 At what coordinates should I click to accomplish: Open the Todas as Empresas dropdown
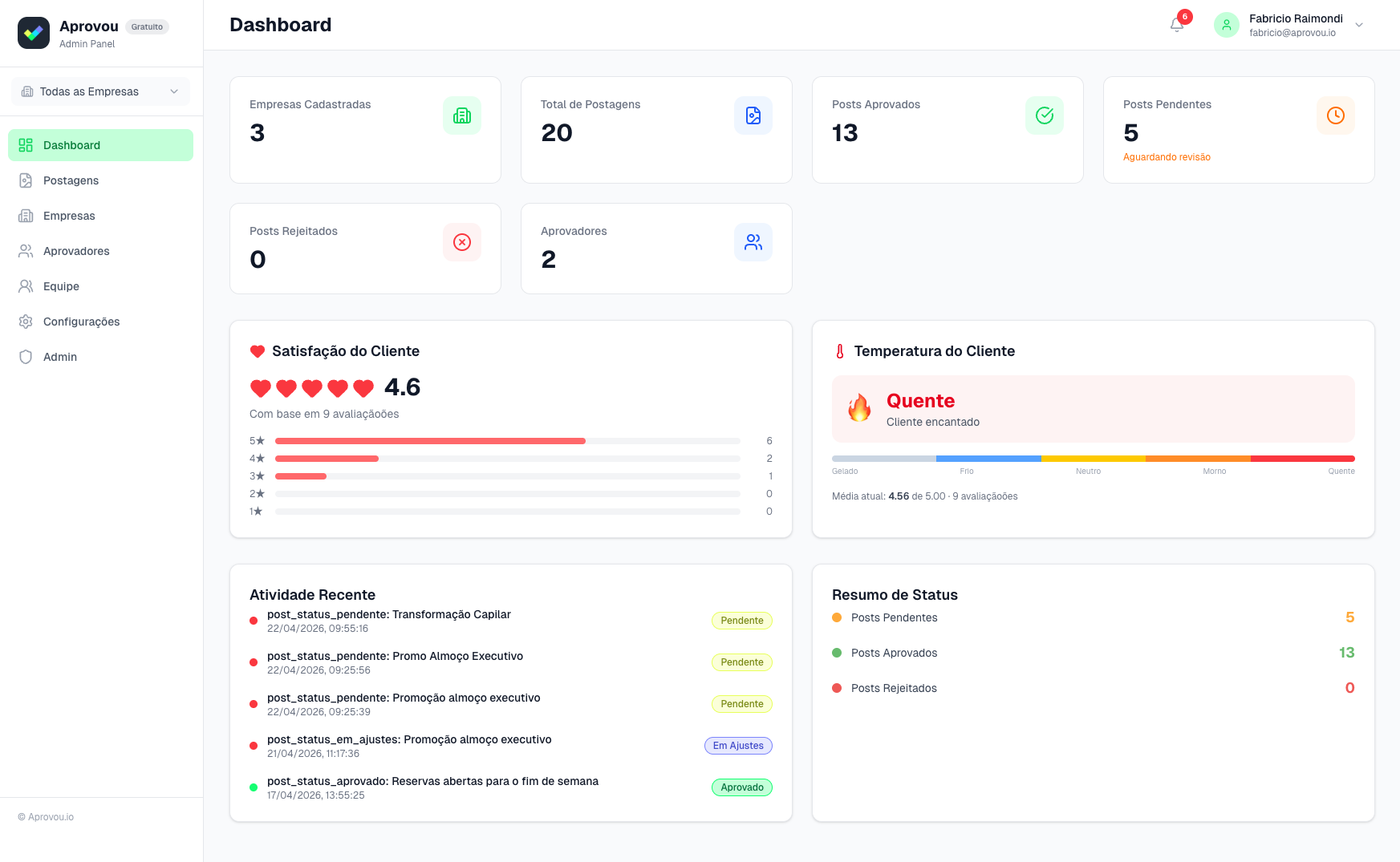click(100, 91)
